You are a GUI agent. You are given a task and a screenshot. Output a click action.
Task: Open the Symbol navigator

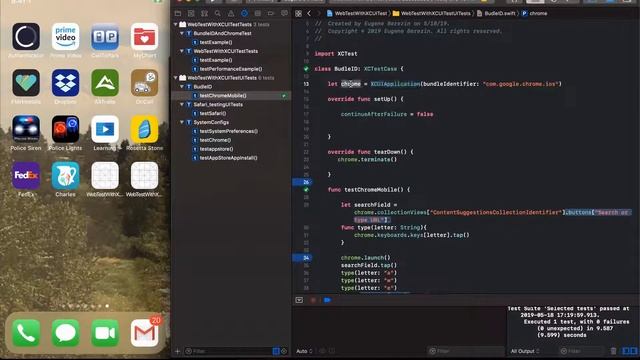[x=204, y=13]
